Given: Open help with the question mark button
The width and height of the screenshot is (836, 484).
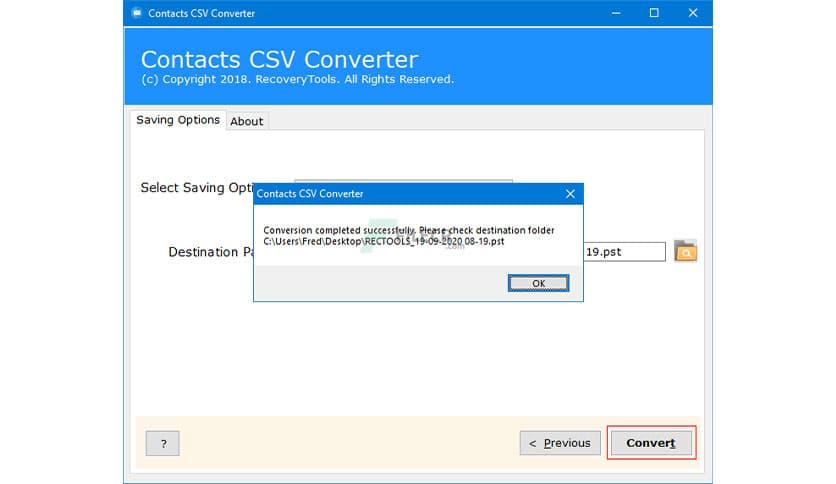Looking at the screenshot, I should 163,443.
